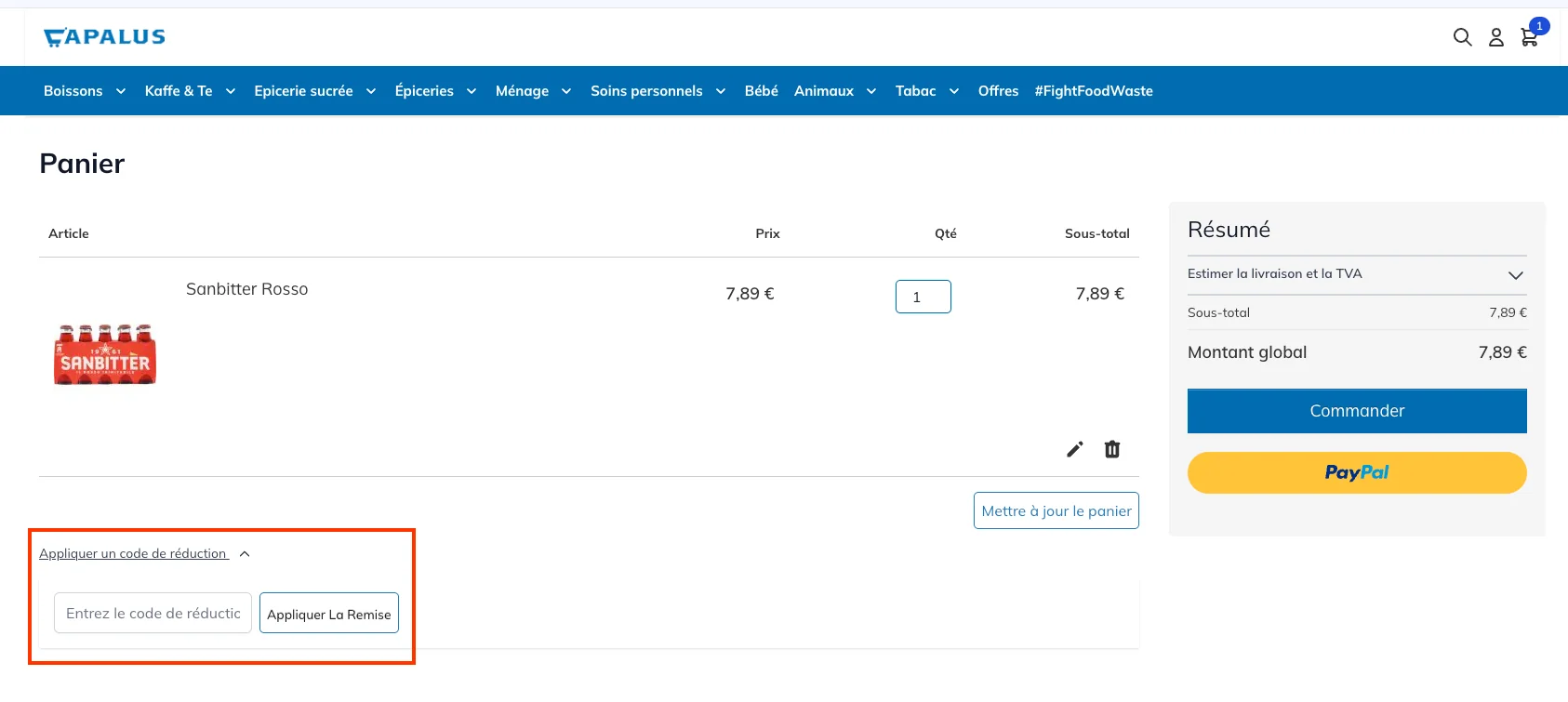Open the search magnifier icon
The image size is (1568, 702).
[1462, 37]
